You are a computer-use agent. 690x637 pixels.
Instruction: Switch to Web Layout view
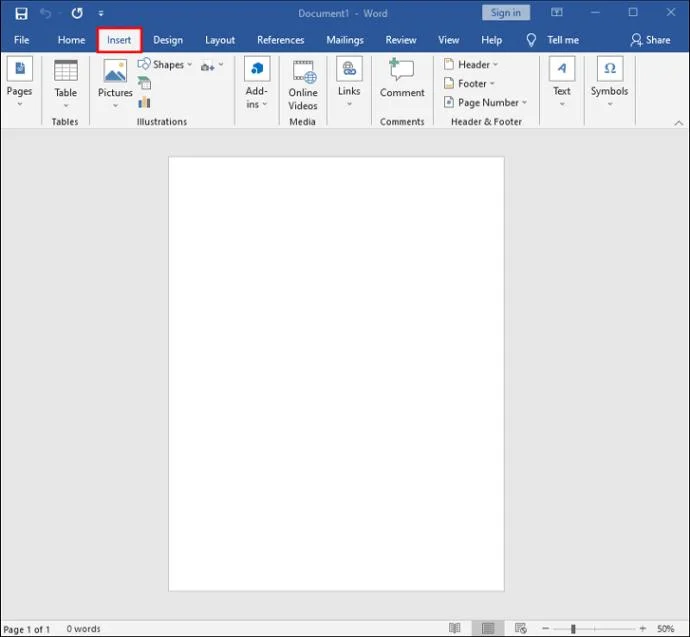[x=521, y=628]
